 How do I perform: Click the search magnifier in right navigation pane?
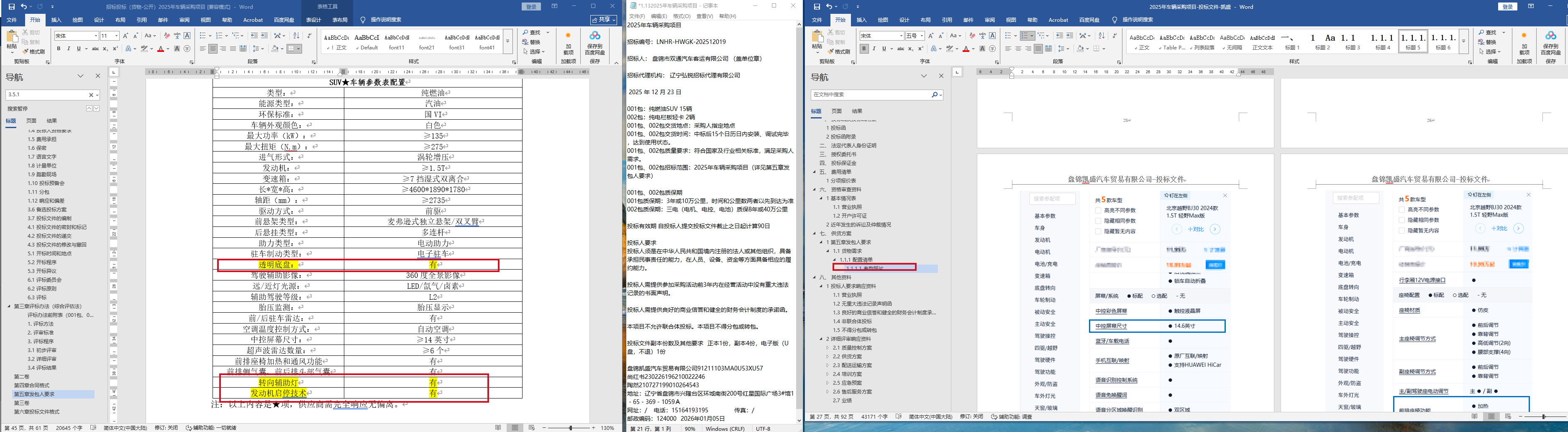point(934,95)
